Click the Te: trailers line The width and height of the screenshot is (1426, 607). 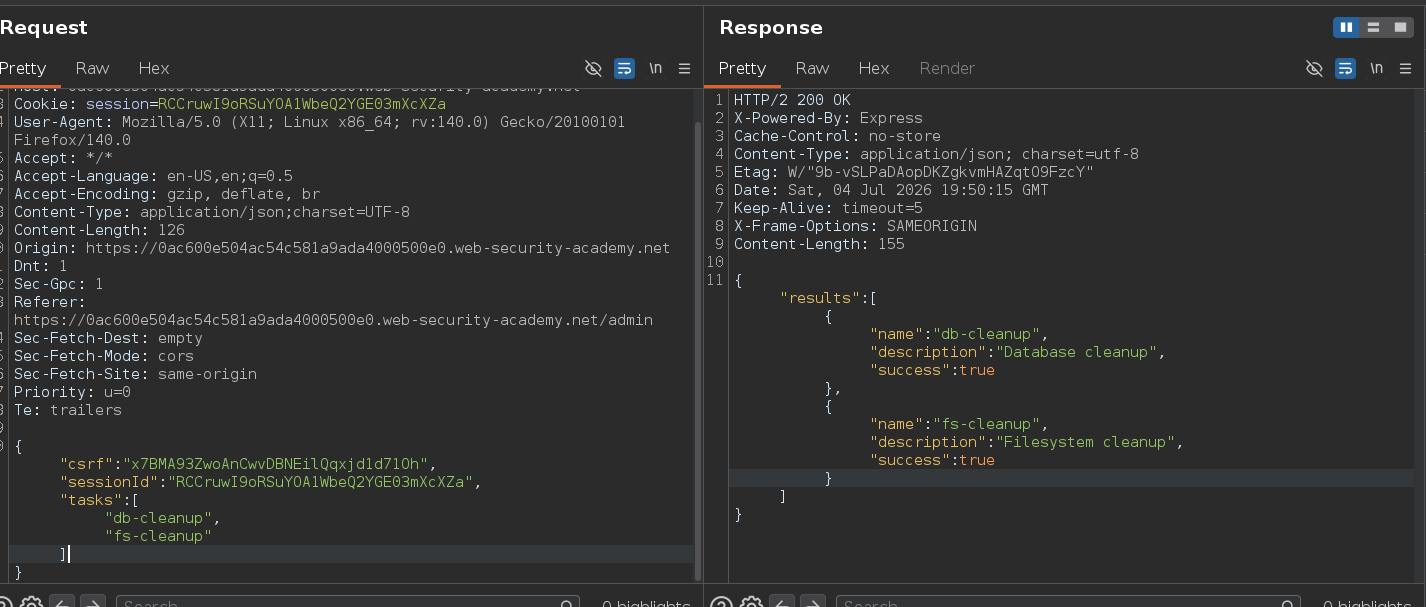pos(68,410)
